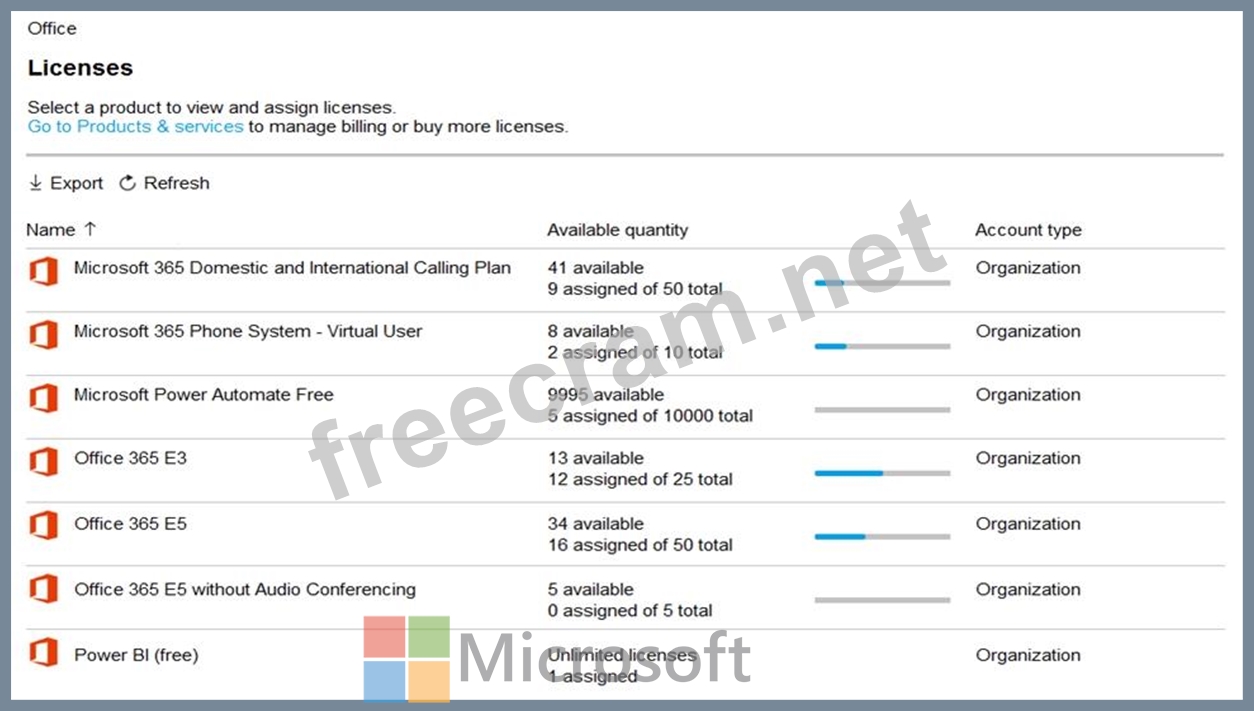Image resolution: width=1254 pixels, height=711 pixels.
Task: Click the Available quantity column header
Action: (x=617, y=230)
